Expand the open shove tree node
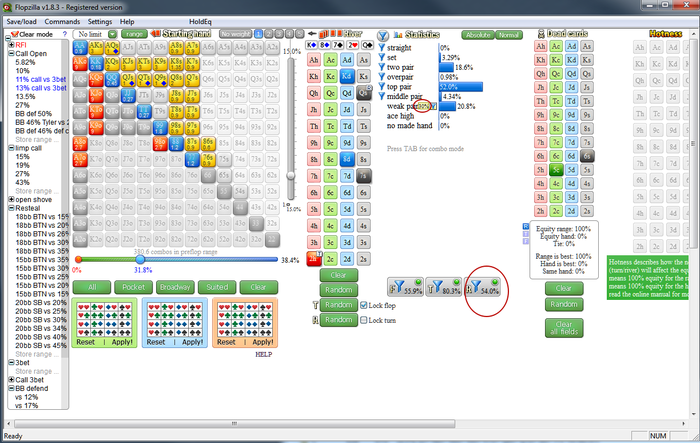The image size is (700, 443). click(x=12, y=199)
